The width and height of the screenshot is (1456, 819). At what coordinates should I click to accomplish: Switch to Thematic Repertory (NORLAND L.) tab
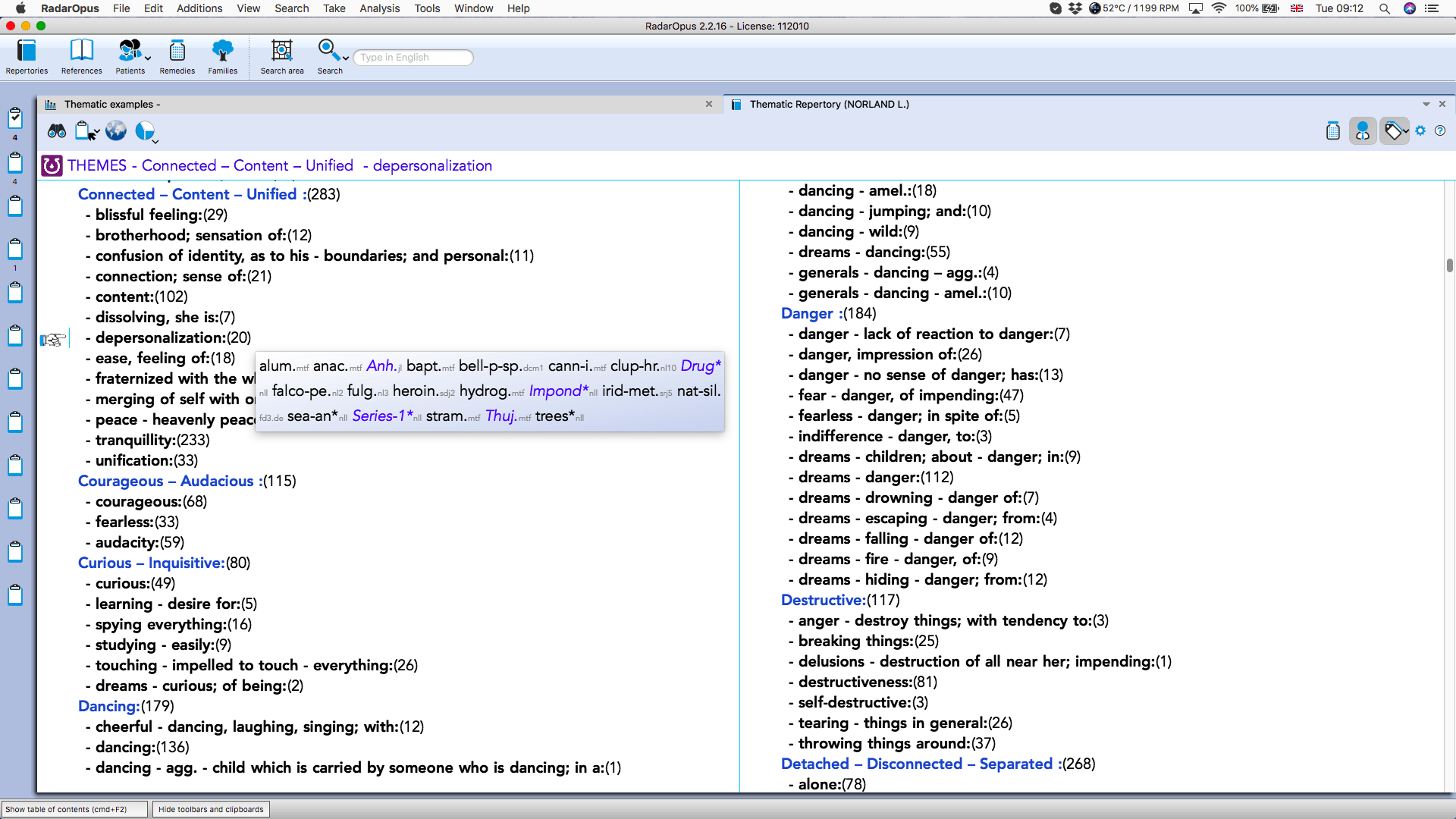pos(829,105)
